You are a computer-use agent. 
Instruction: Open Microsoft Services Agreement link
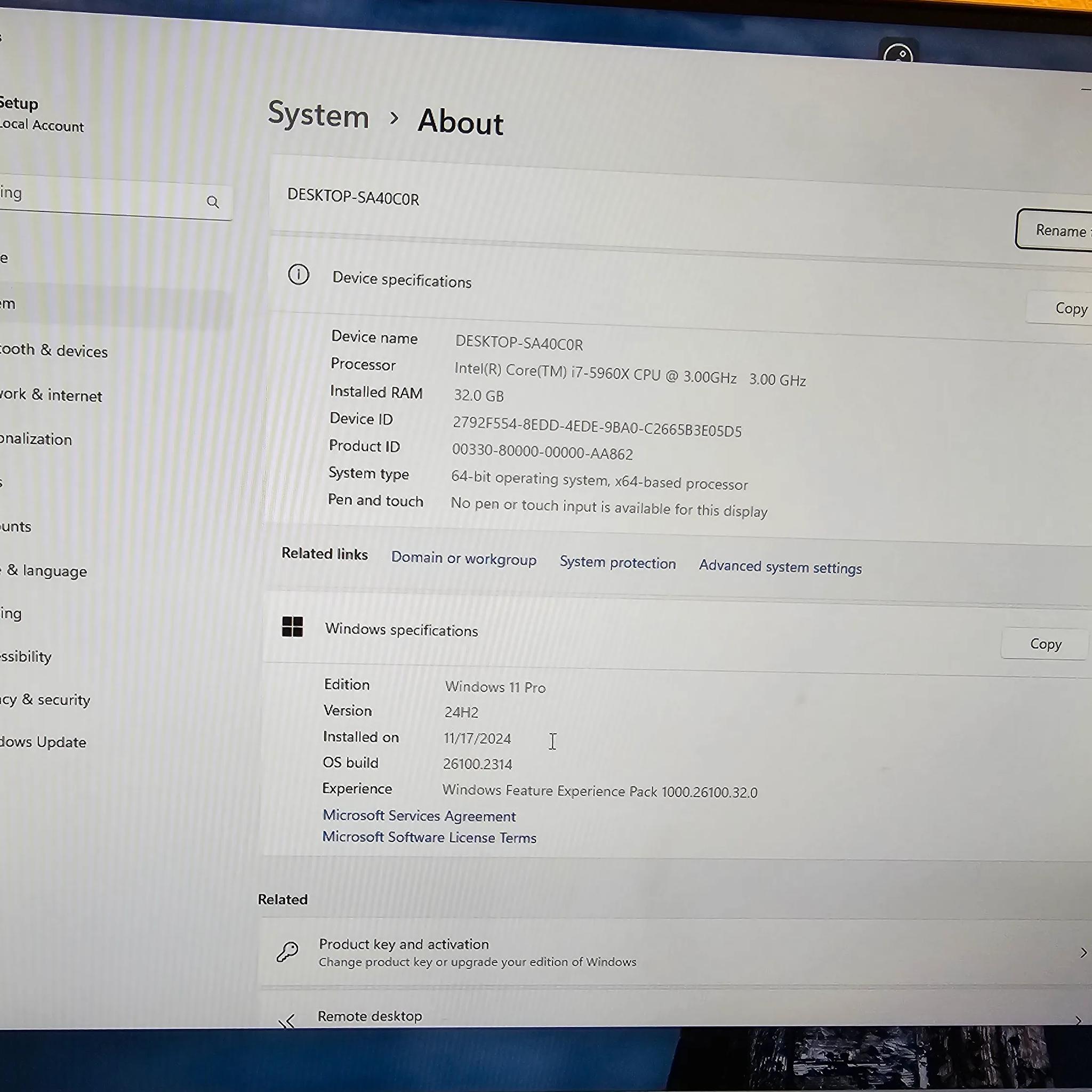click(419, 816)
